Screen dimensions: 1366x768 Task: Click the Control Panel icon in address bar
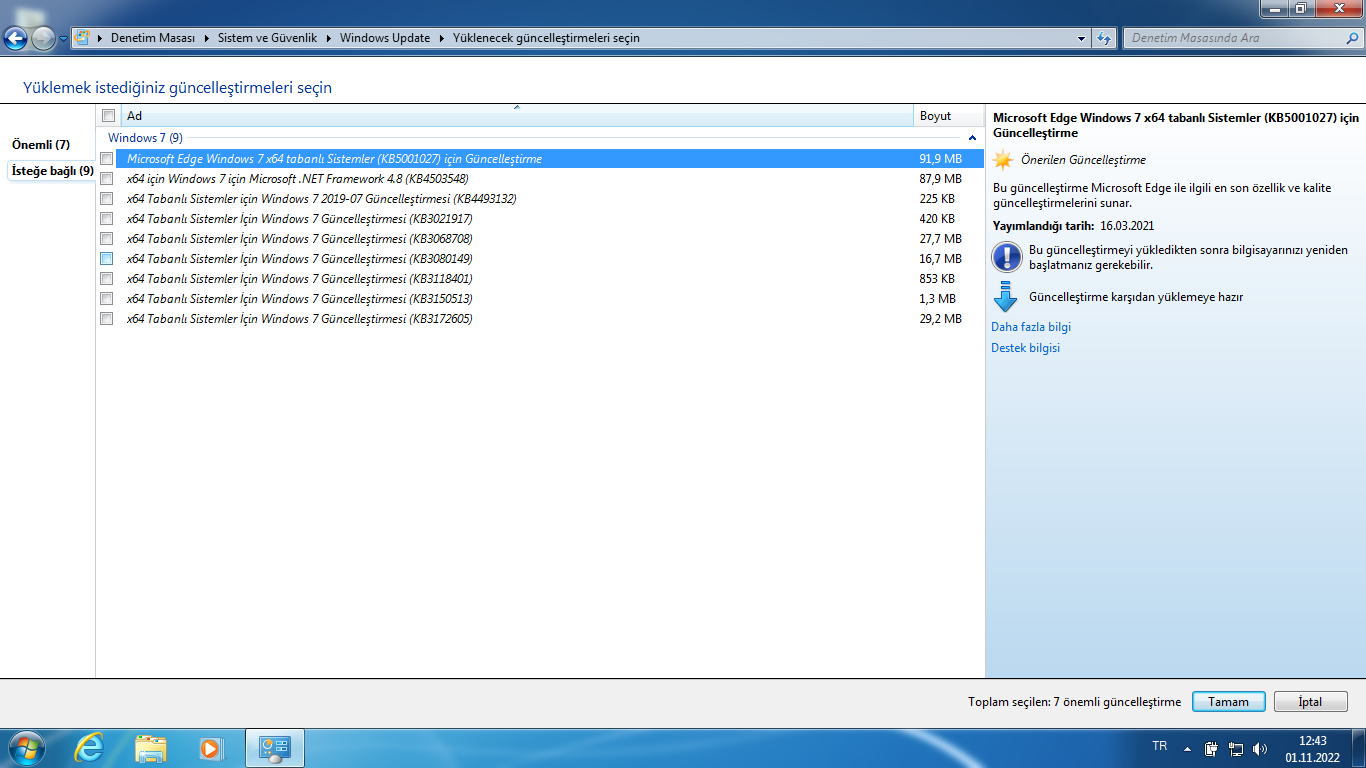(83, 38)
